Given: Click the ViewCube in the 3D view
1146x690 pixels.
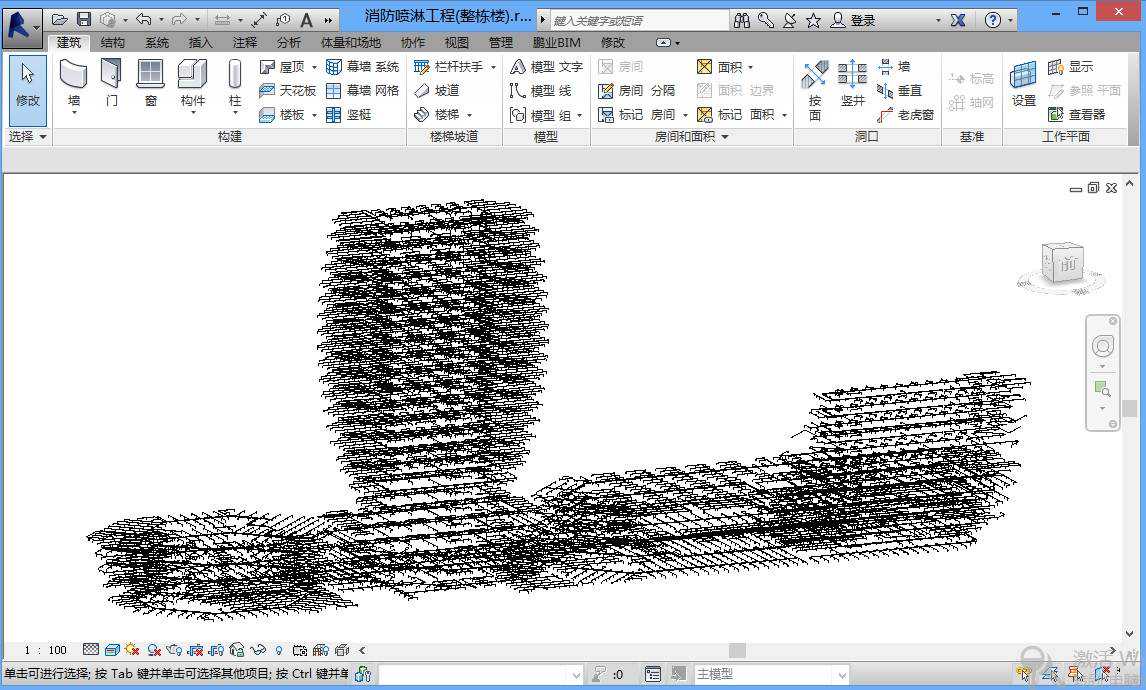Looking at the screenshot, I should 1062,264.
